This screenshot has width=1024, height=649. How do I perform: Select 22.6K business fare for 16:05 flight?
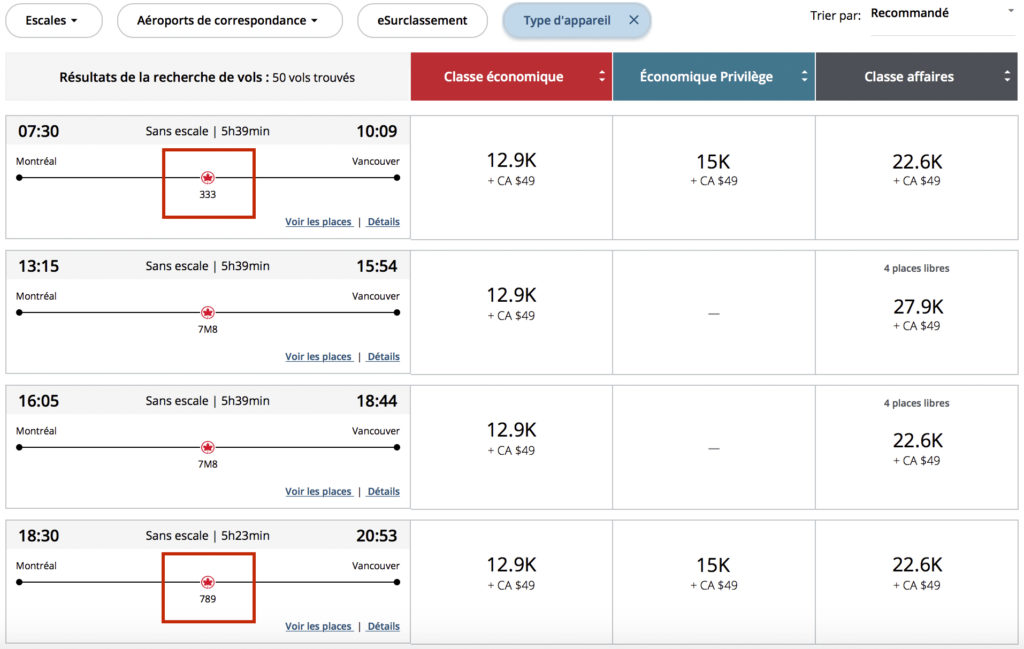(917, 448)
